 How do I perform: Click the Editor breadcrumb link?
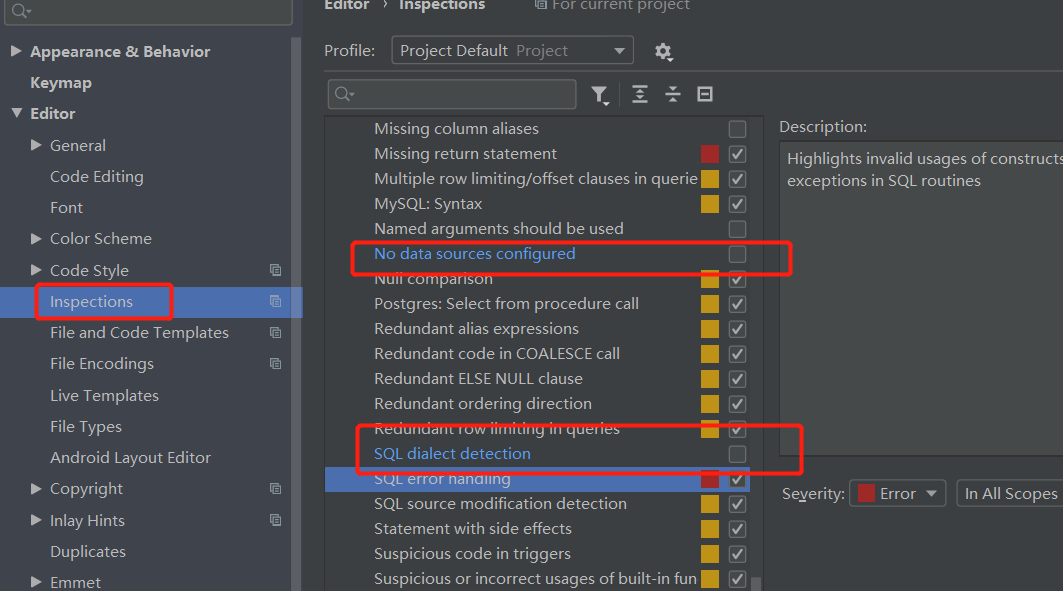(x=346, y=5)
